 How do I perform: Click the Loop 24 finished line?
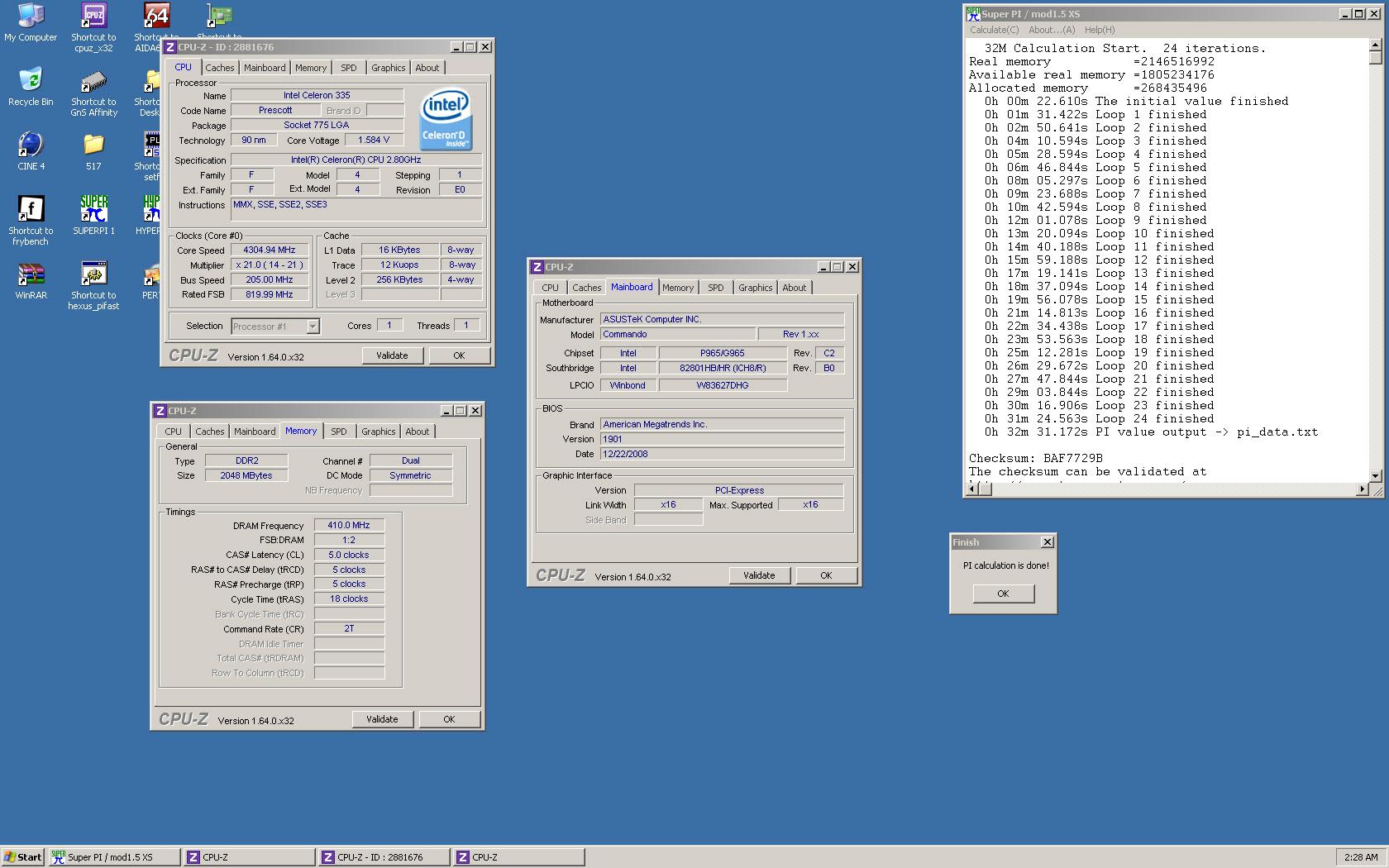click(x=1099, y=418)
